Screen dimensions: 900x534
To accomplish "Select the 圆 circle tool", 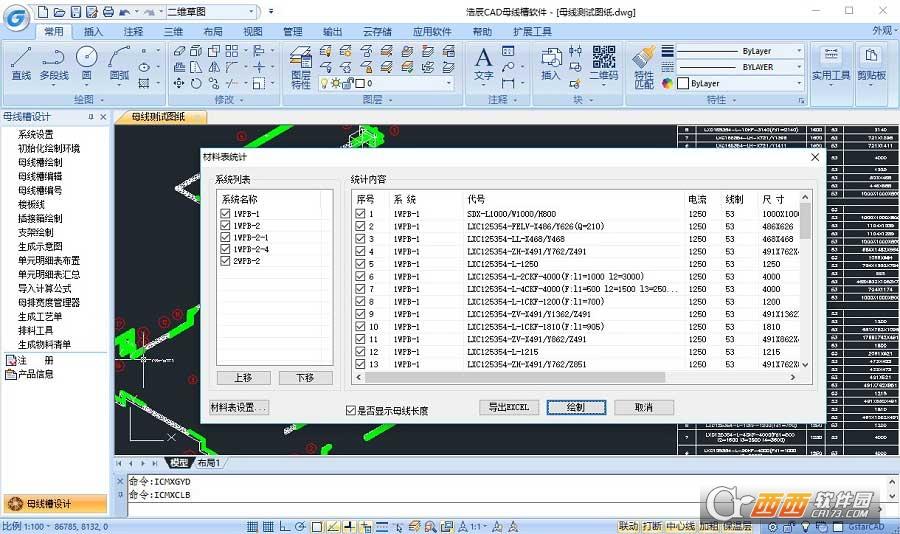I will coord(87,64).
